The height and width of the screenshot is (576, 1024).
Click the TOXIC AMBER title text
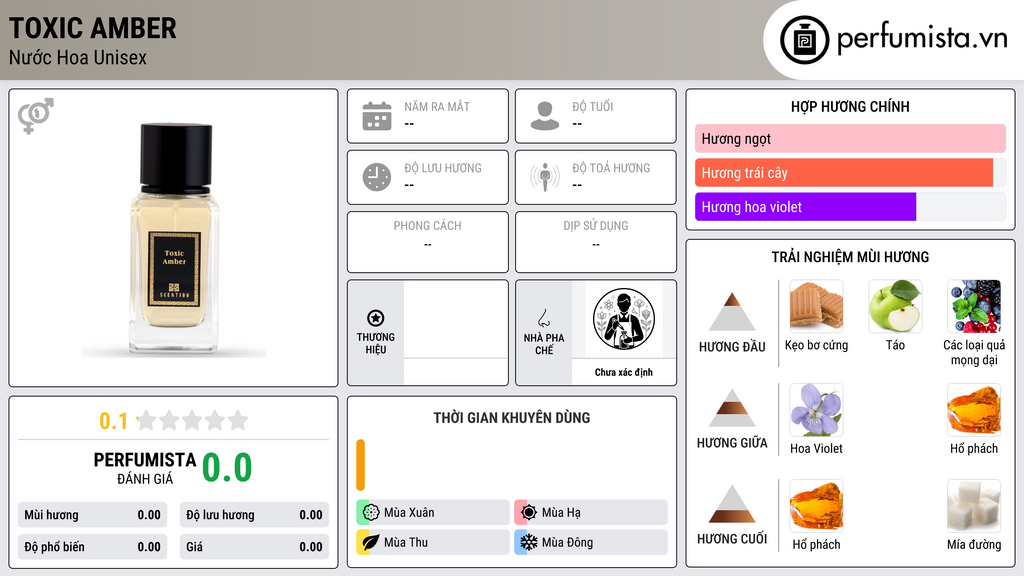pyautogui.click(x=93, y=28)
